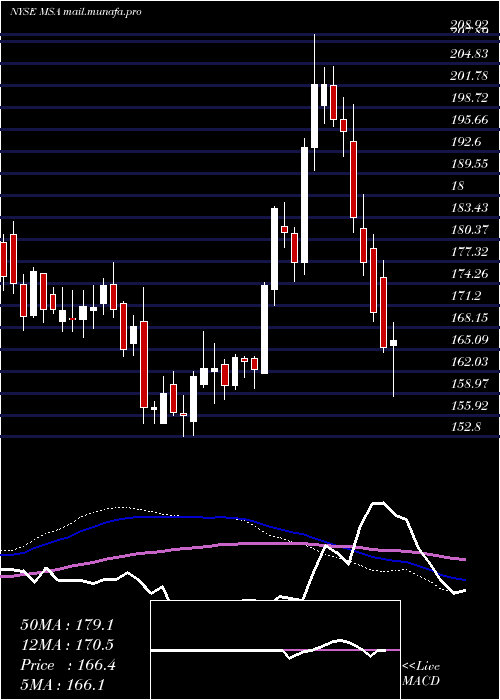Click the 183.43 price level label
This screenshot has height=700, width=500.
pos(469,207)
